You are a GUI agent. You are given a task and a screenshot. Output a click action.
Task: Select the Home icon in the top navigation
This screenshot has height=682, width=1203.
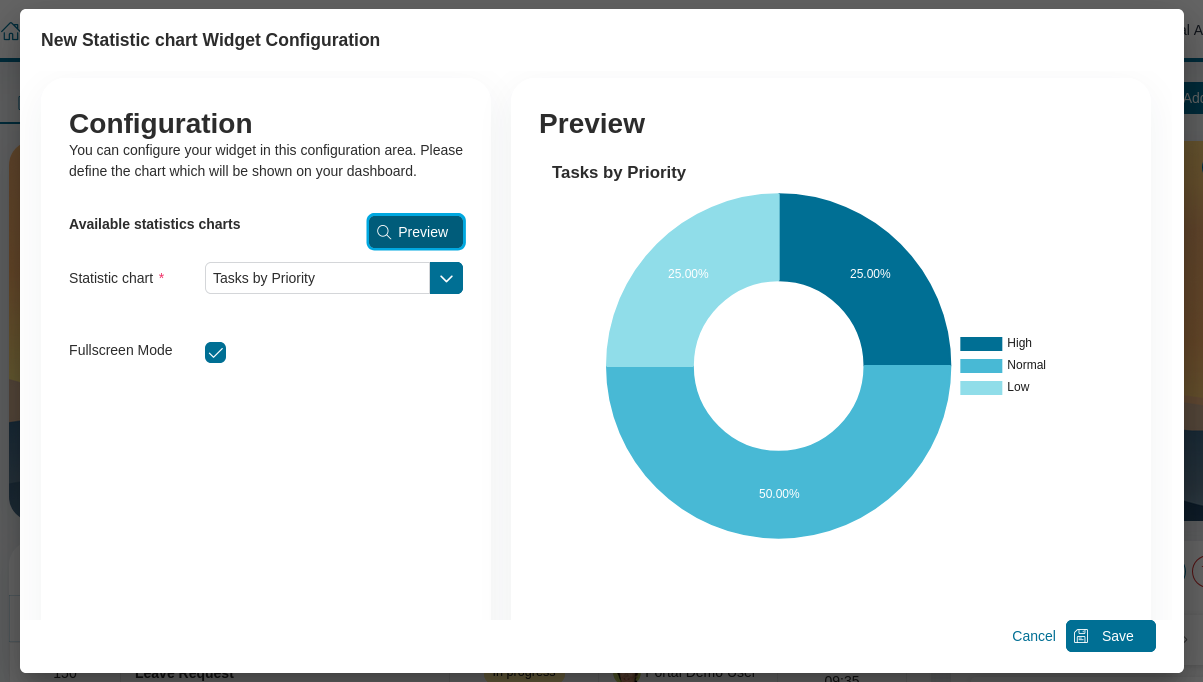point(10,31)
